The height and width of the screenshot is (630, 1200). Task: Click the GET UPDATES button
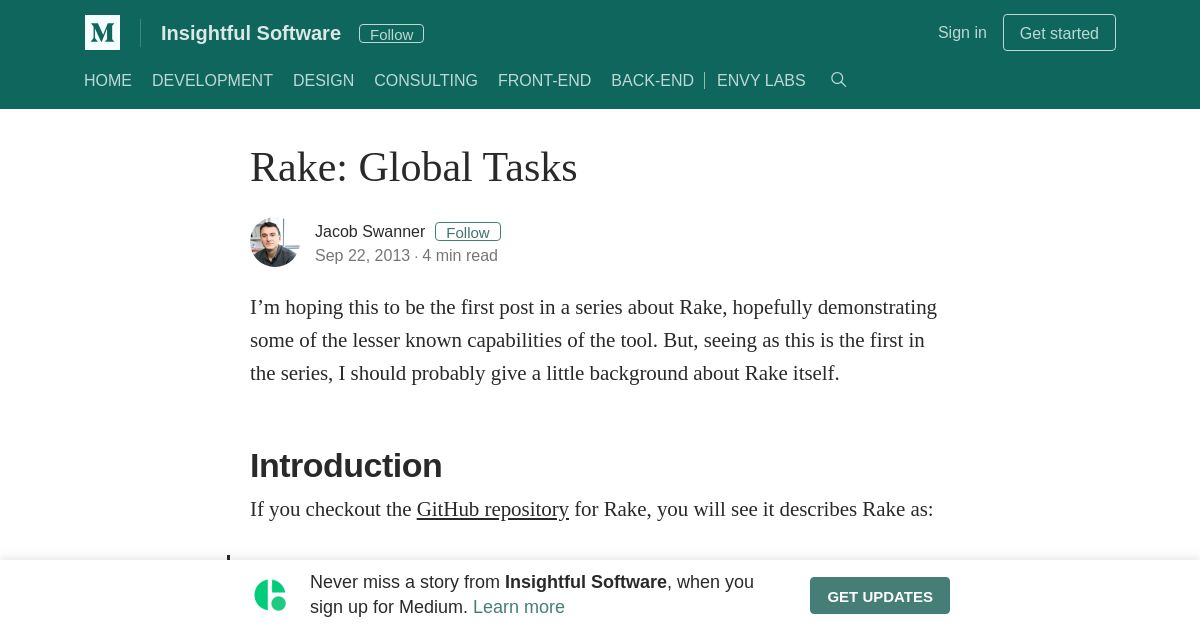coord(880,596)
